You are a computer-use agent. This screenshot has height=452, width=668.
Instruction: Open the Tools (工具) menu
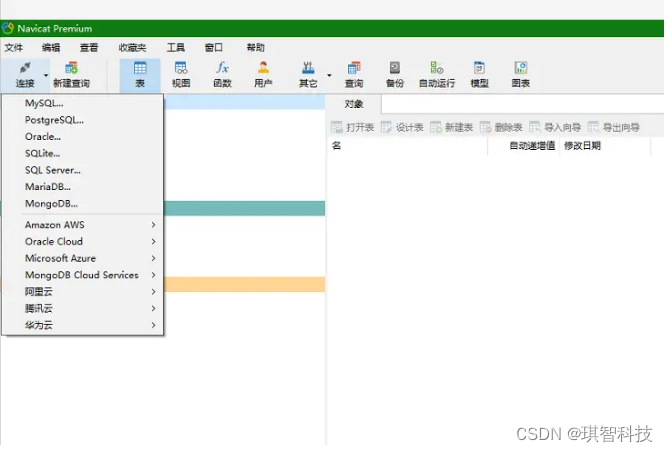tap(176, 47)
